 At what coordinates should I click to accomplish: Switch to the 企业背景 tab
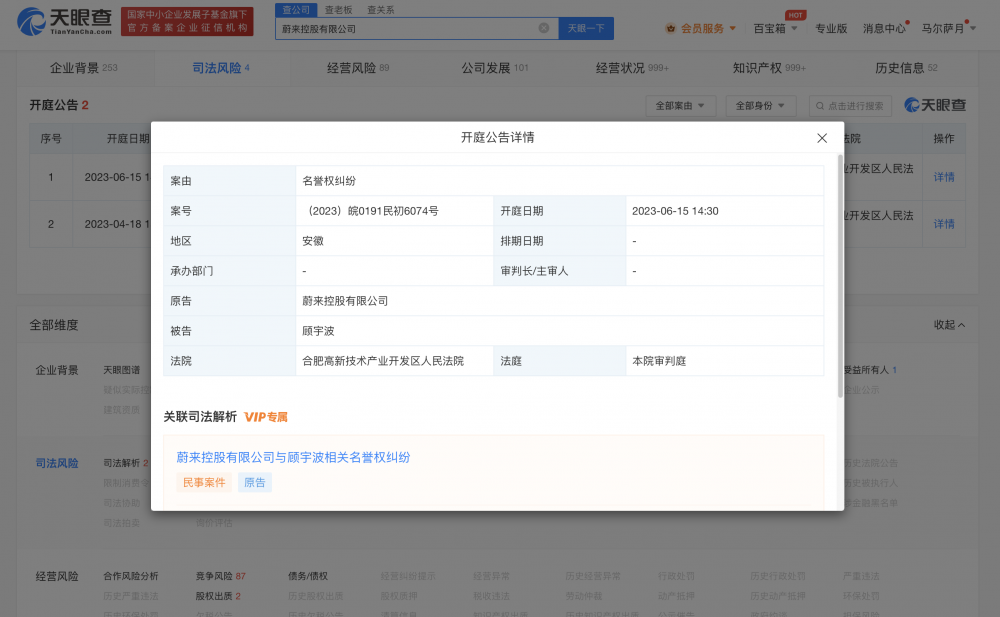84,68
